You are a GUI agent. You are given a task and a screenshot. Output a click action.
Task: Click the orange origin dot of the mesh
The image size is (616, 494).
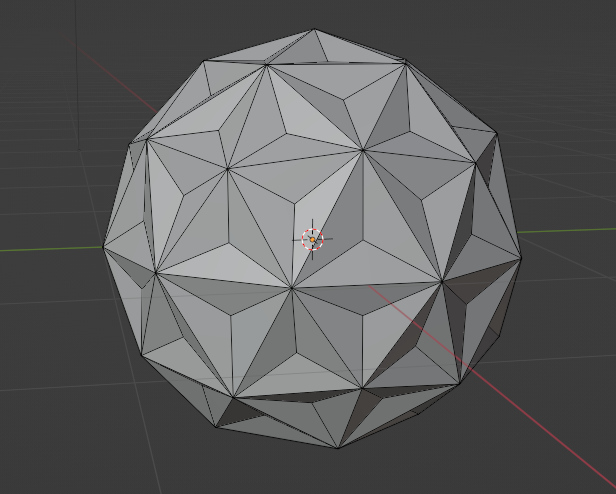tap(312, 239)
